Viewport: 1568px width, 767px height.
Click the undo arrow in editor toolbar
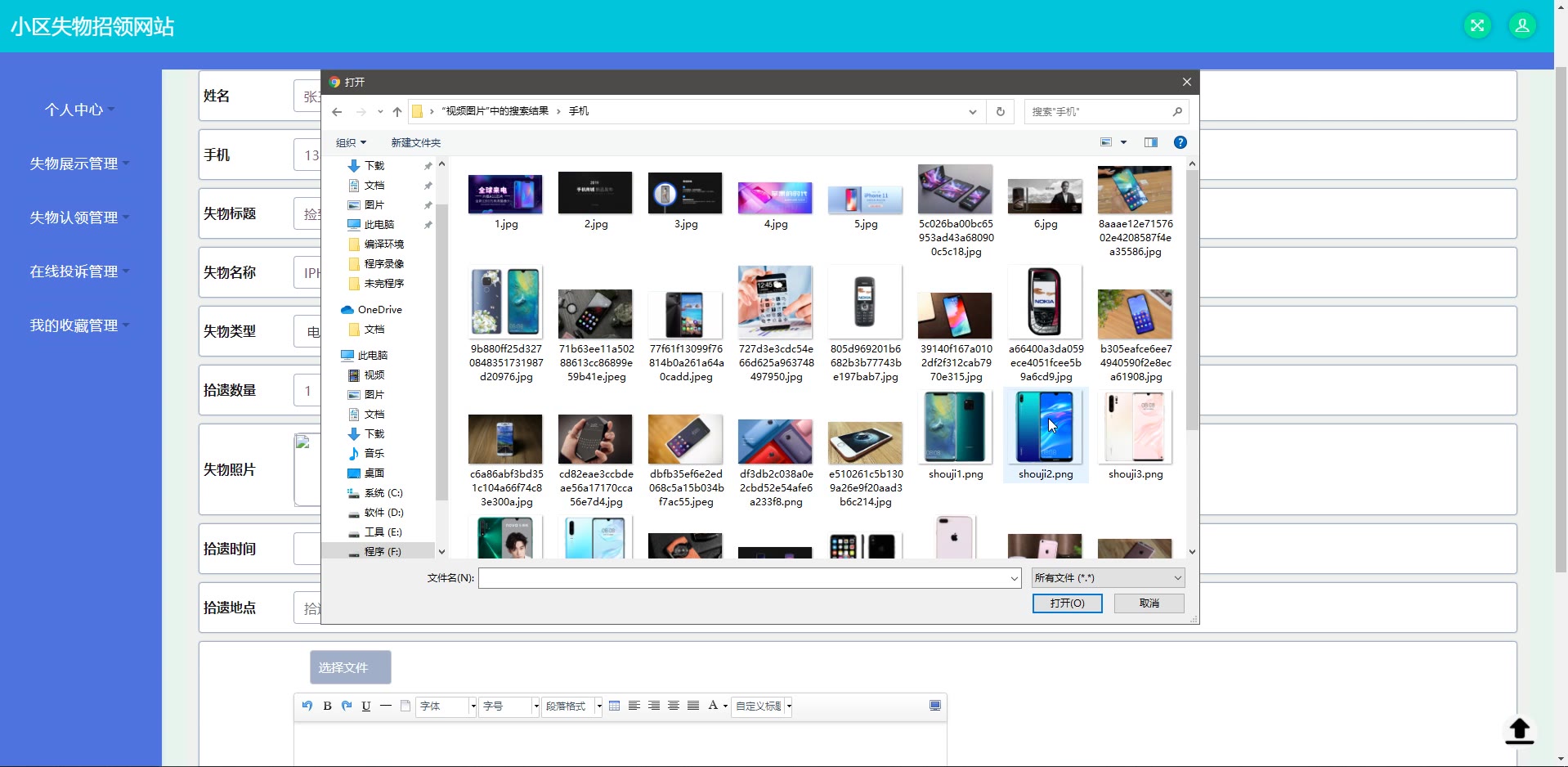307,706
